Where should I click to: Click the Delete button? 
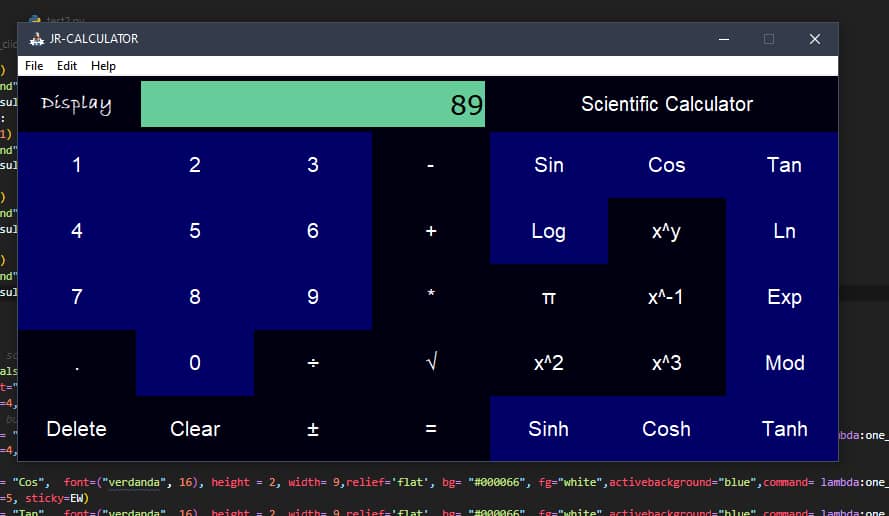click(77, 429)
